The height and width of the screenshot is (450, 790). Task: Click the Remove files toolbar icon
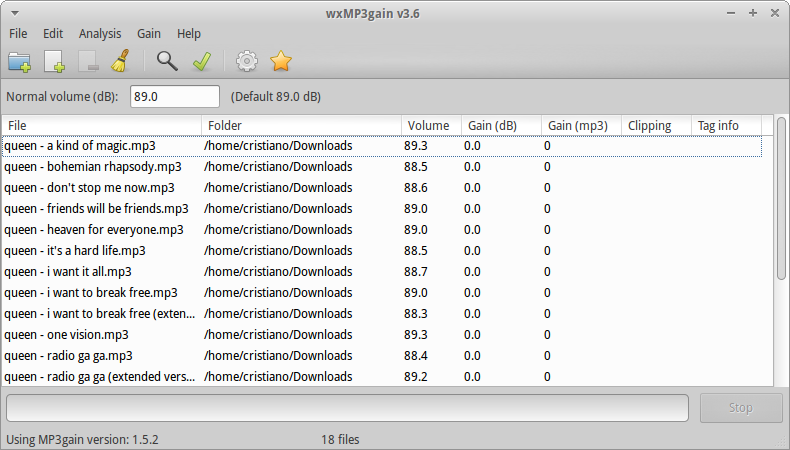click(x=88, y=61)
